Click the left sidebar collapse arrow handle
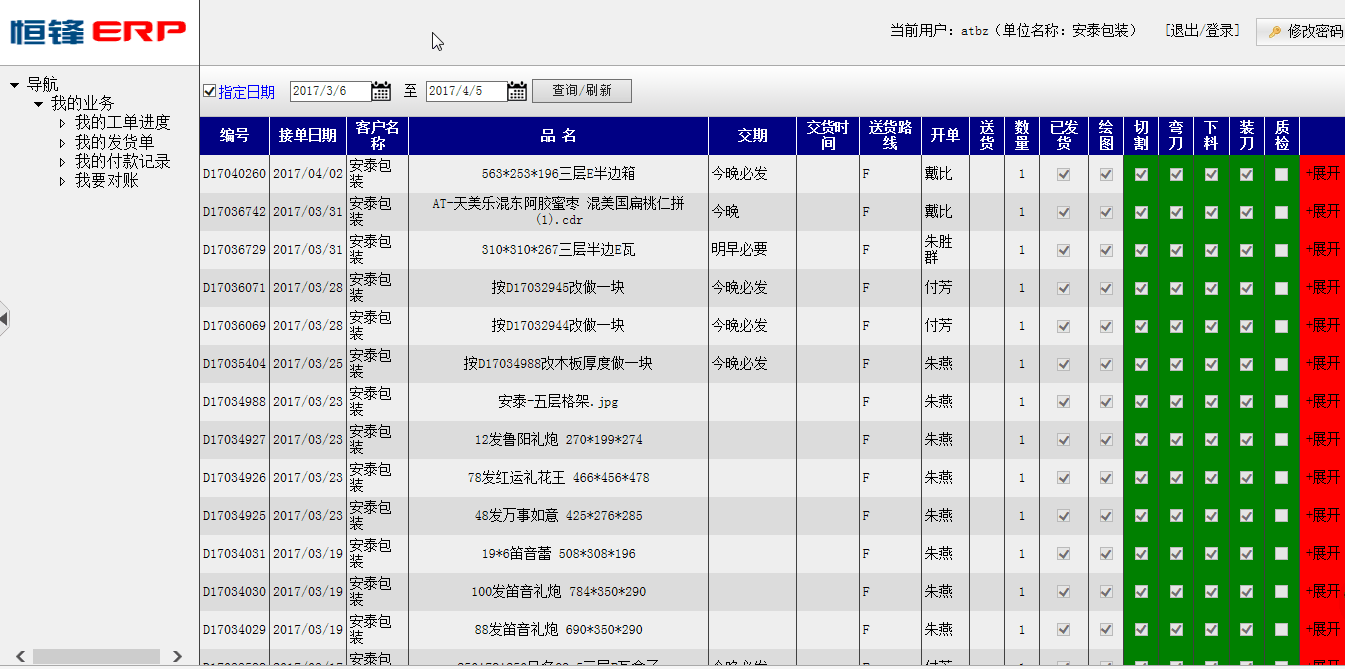Image resolution: width=1345 pixels, height=669 pixels. [x=4, y=318]
